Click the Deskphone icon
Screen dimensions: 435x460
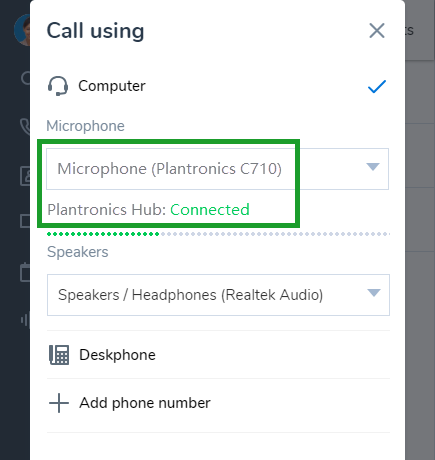coord(59,355)
